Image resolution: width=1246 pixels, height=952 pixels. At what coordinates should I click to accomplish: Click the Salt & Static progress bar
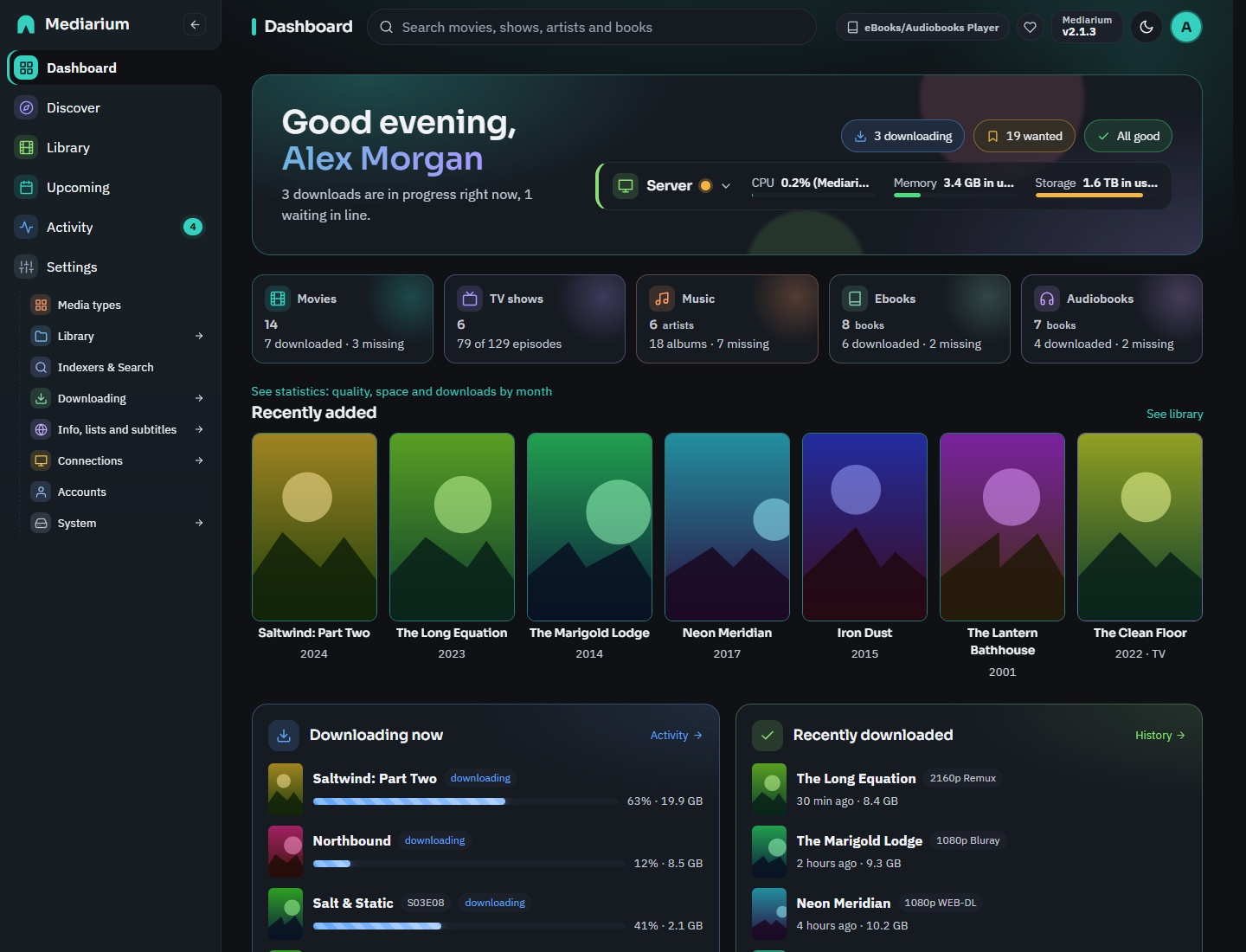468,926
